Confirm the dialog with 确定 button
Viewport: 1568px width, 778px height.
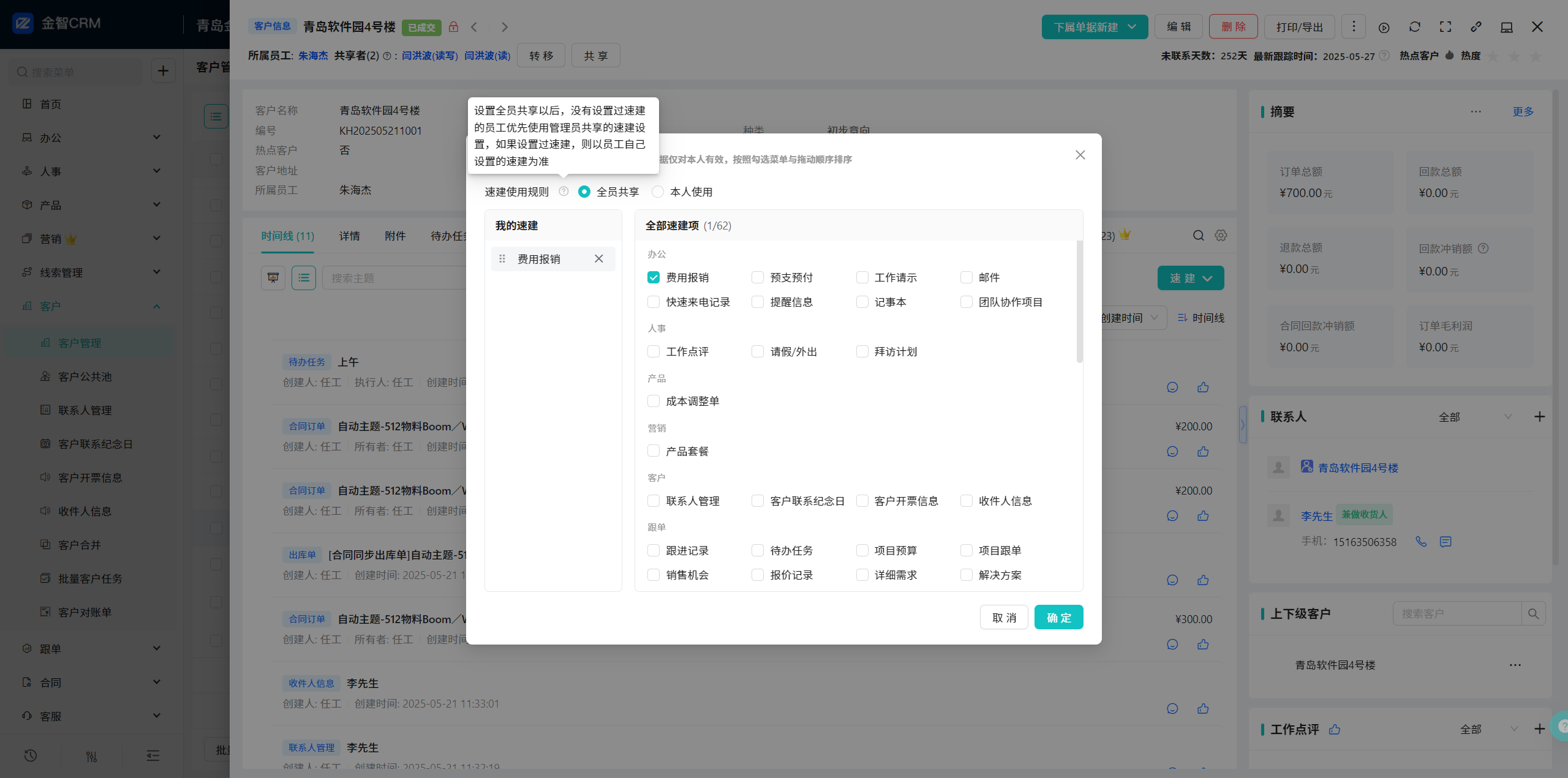coord(1058,617)
